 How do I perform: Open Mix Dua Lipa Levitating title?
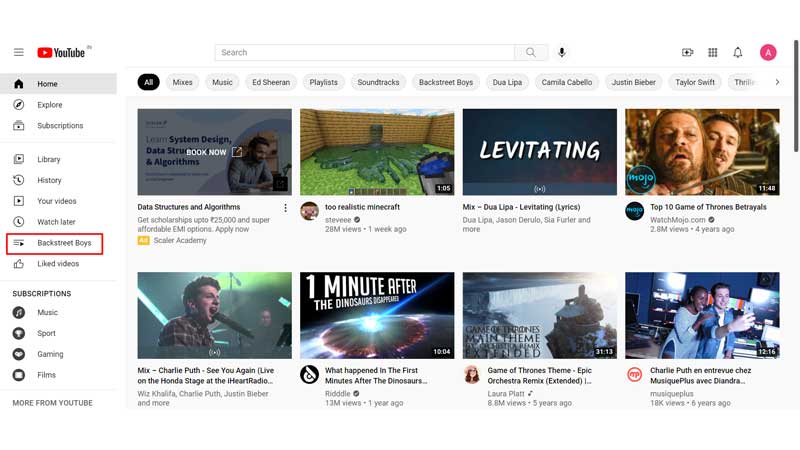[x=521, y=207]
